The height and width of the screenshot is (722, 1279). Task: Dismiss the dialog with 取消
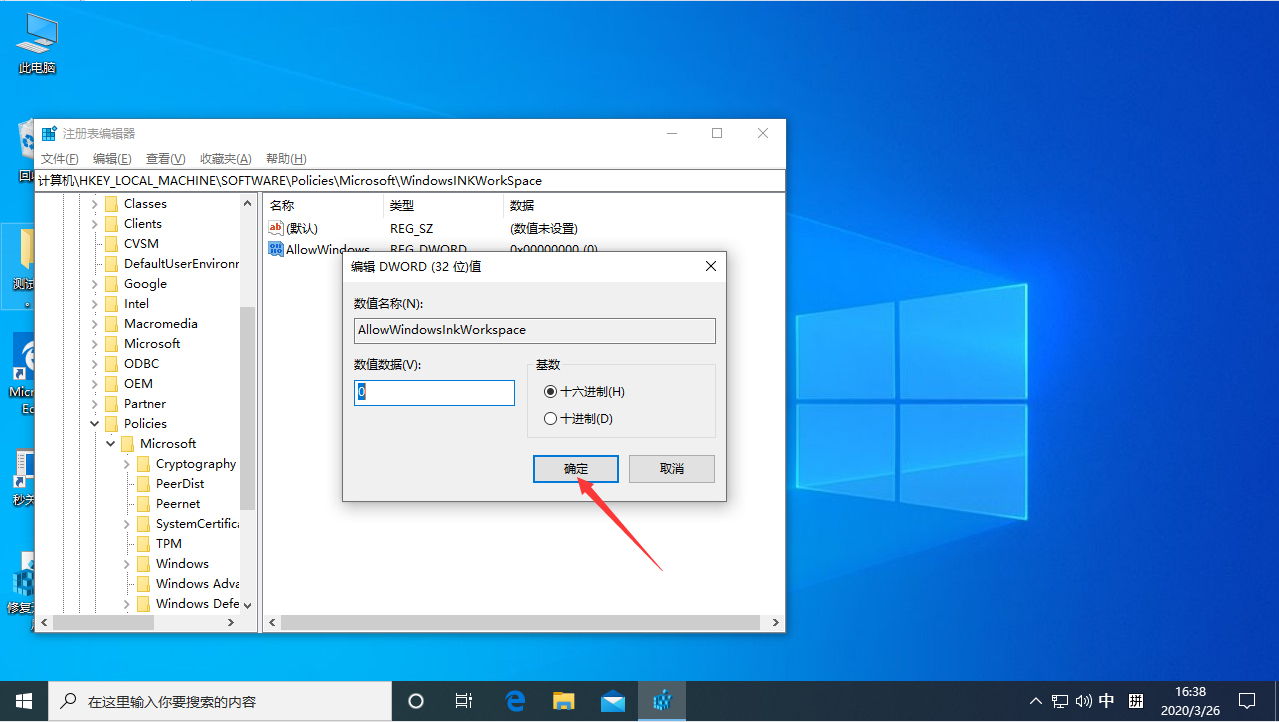tap(671, 468)
